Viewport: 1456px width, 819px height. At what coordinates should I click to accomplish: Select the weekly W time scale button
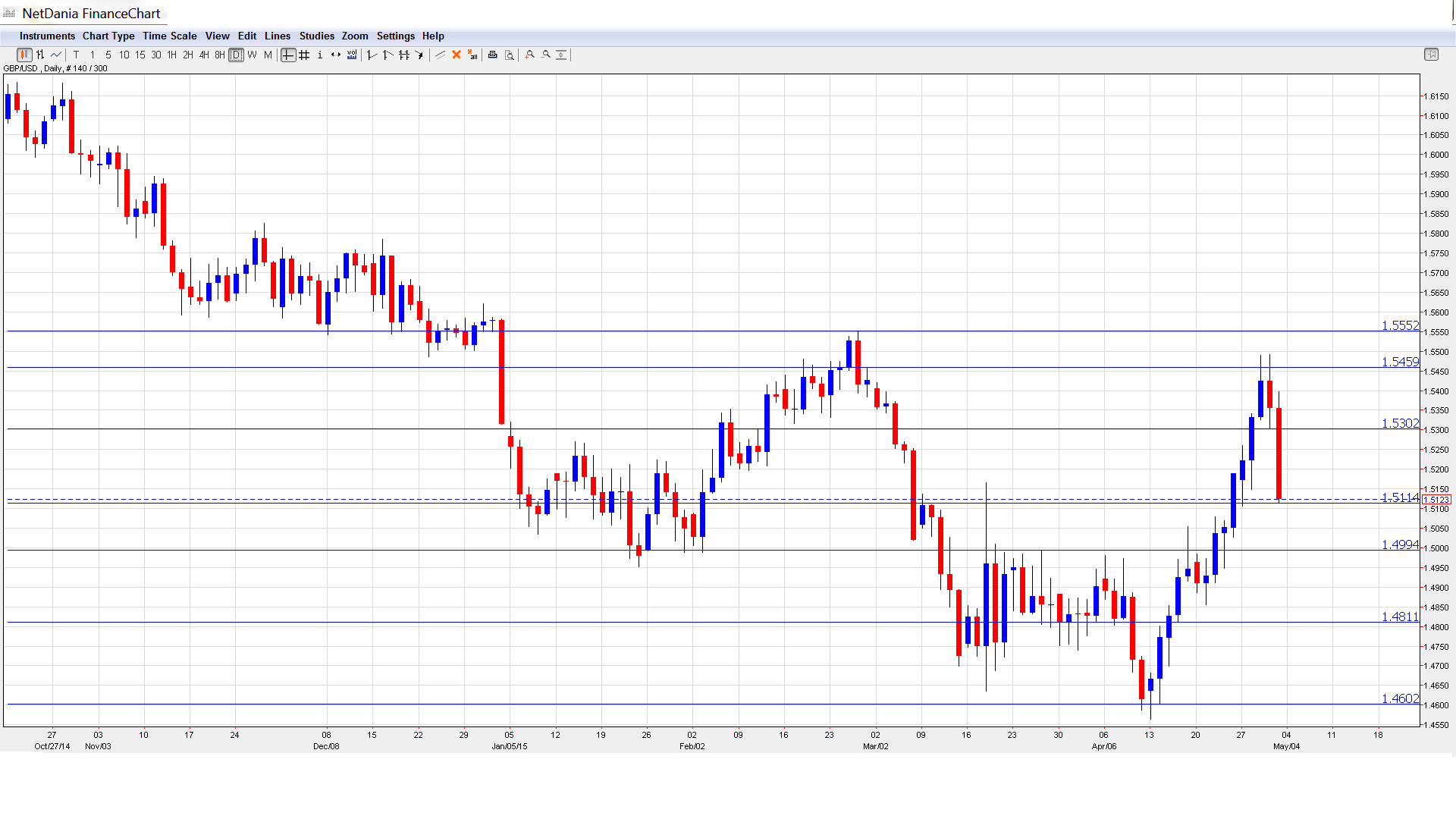[253, 55]
